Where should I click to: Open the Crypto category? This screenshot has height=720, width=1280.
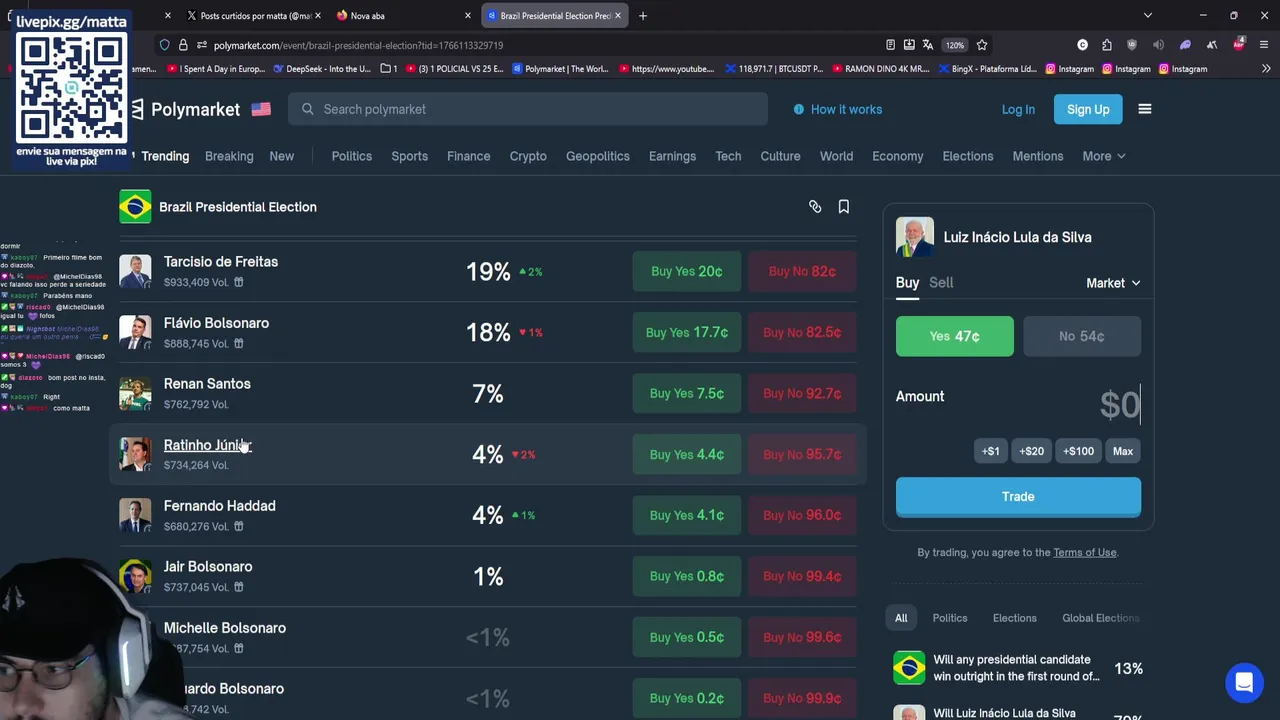pyautogui.click(x=528, y=156)
